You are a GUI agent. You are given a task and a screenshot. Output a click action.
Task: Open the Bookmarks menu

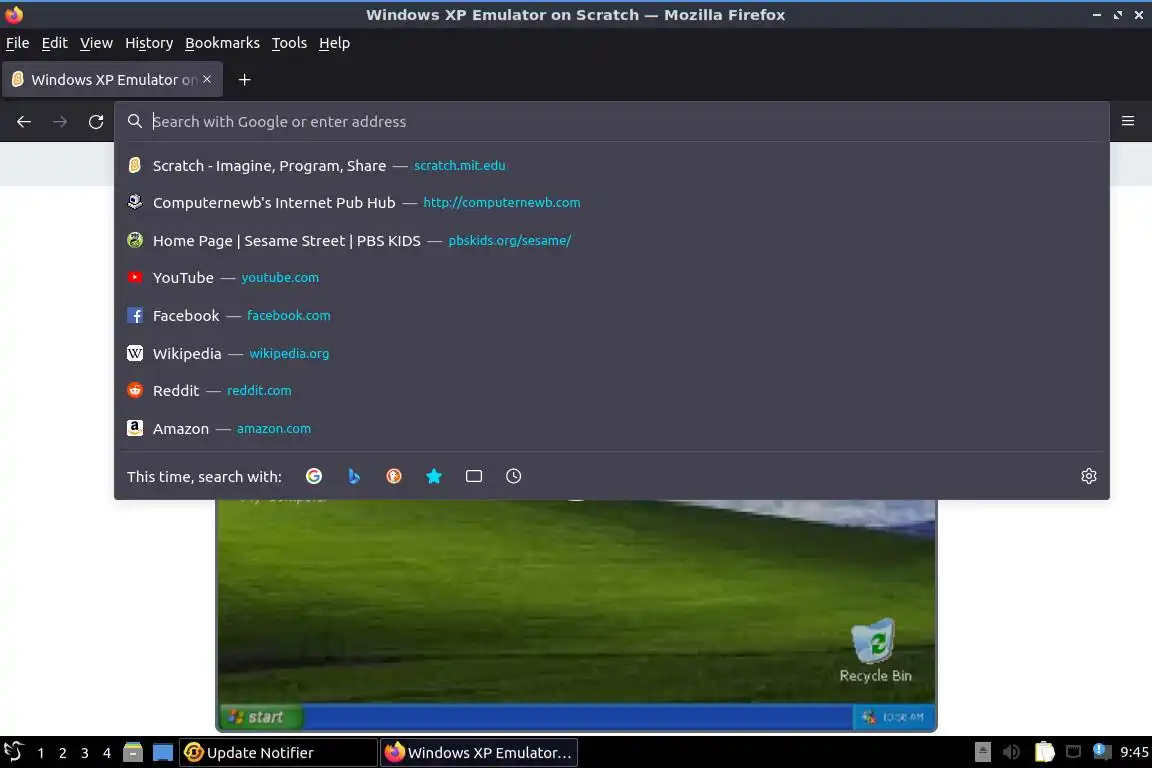click(222, 43)
